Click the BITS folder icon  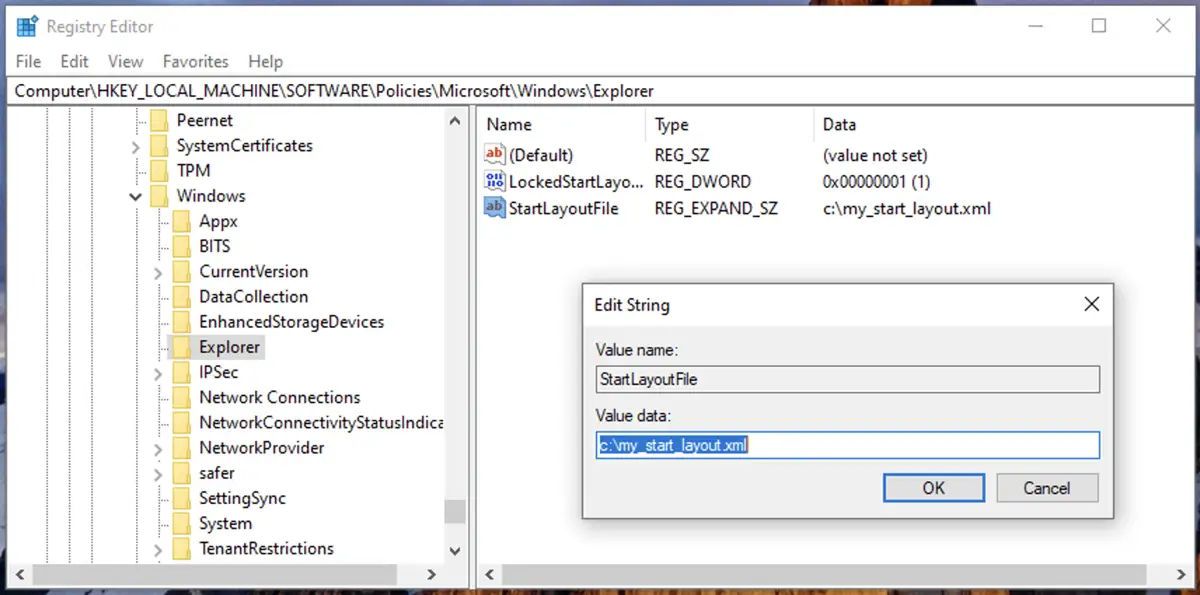point(181,246)
